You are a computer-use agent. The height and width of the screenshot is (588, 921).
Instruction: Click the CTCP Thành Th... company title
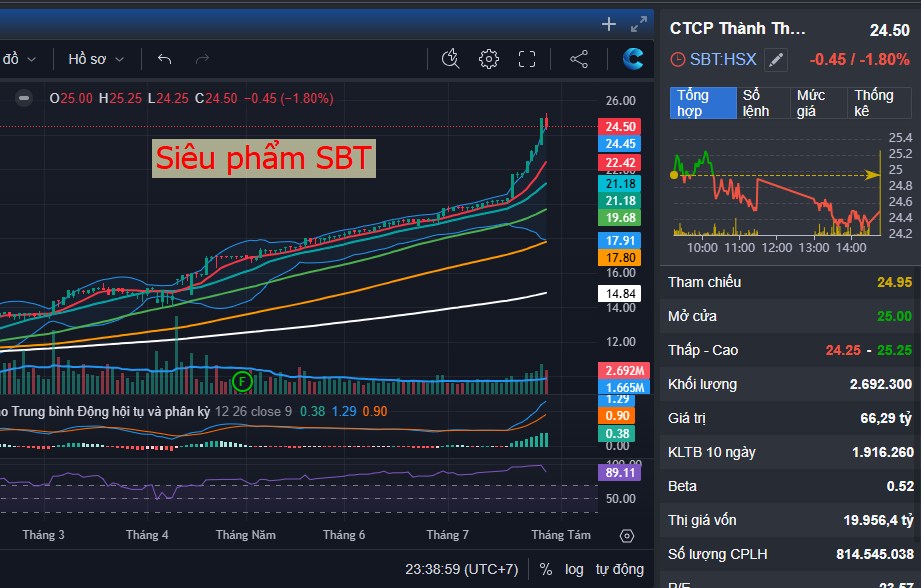(738, 28)
